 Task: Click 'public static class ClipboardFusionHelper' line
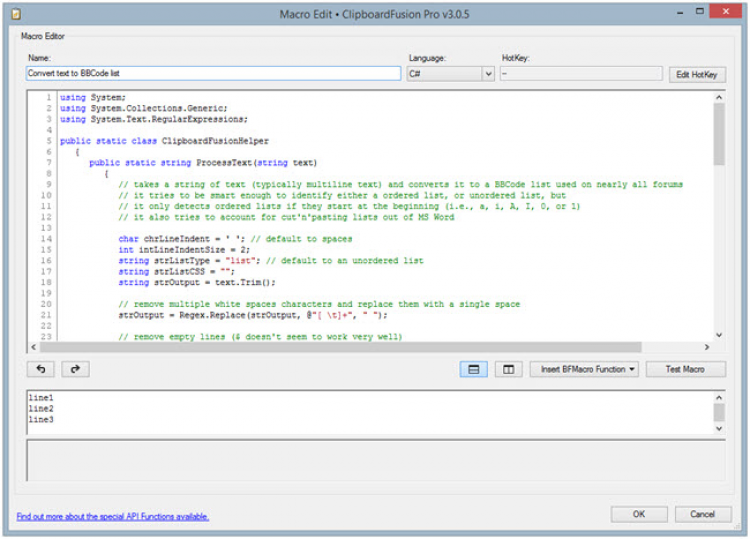click(164, 141)
